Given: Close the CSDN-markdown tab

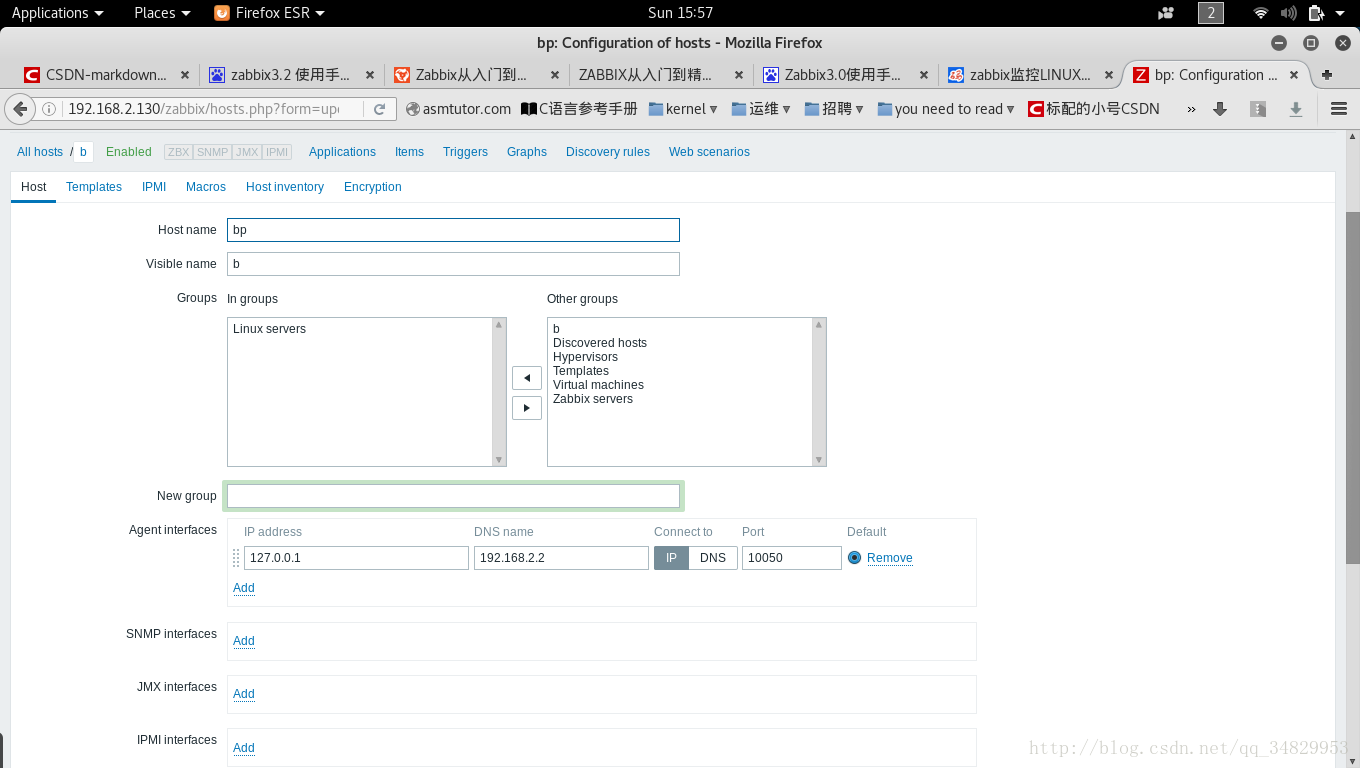Looking at the screenshot, I should [x=185, y=75].
